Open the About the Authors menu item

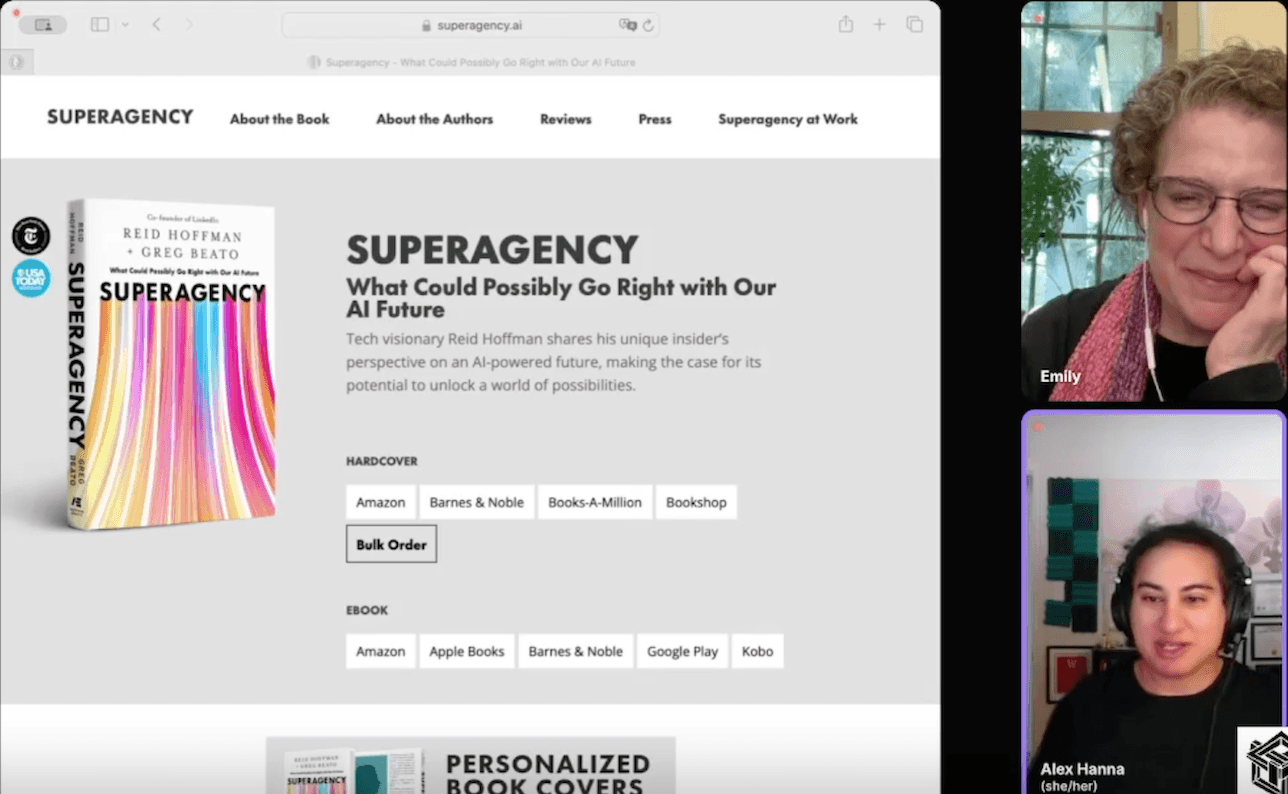click(434, 119)
